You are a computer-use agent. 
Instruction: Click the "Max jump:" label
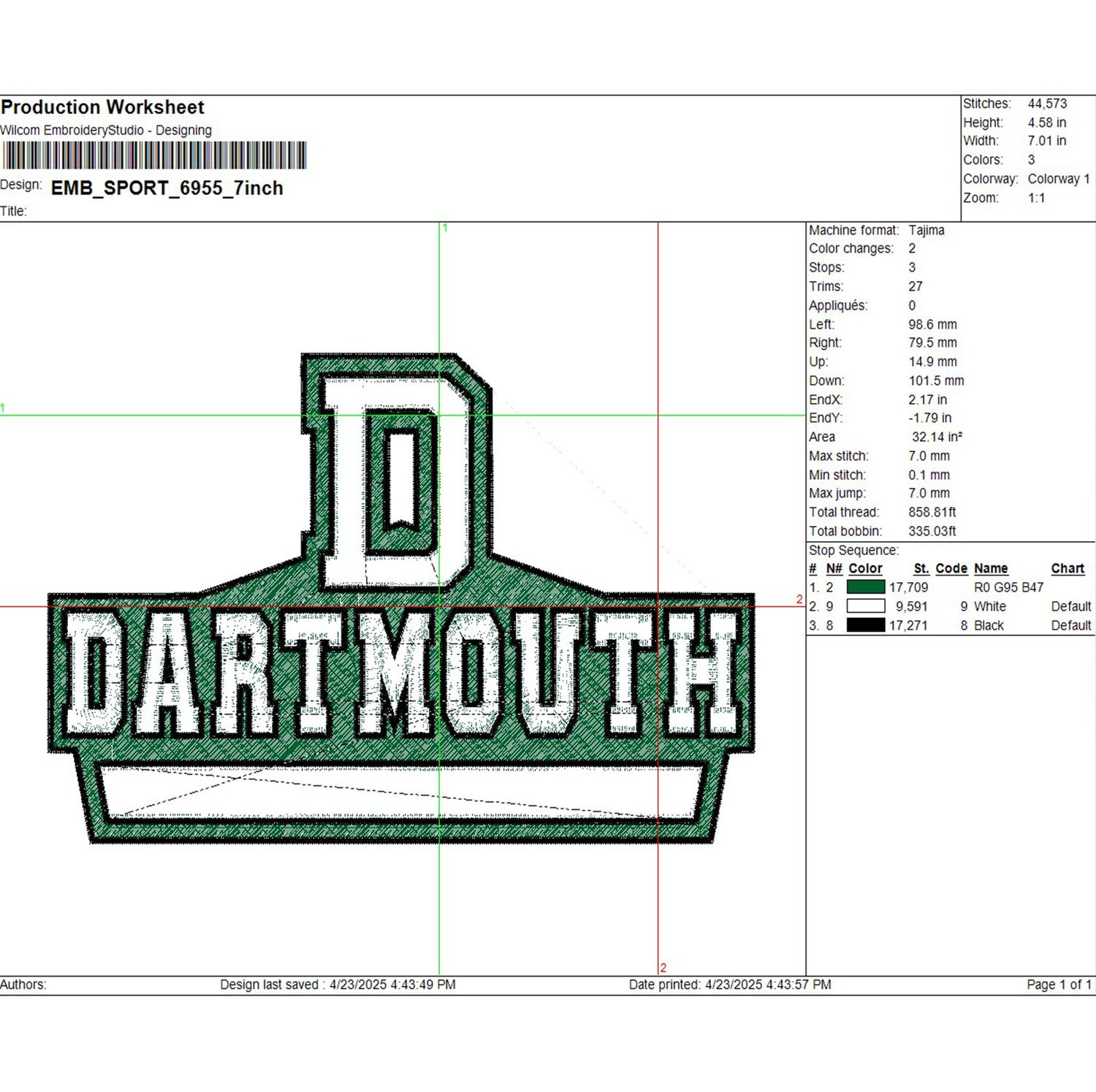pos(837,493)
